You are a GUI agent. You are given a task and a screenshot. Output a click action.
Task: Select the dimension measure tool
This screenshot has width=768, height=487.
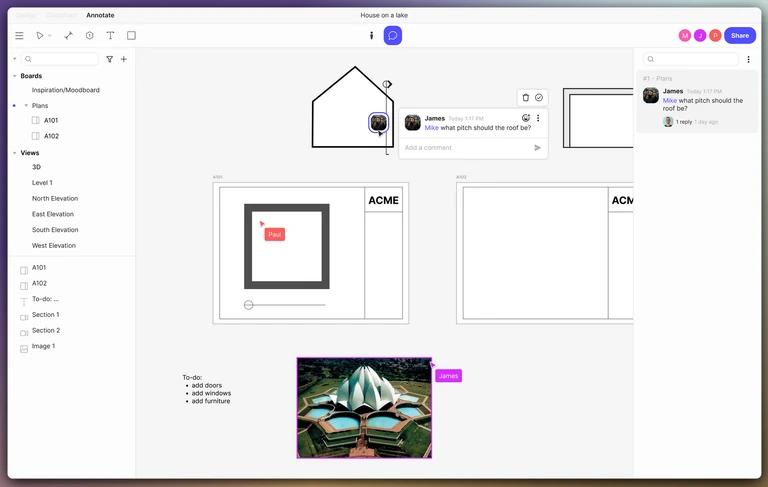pos(69,35)
